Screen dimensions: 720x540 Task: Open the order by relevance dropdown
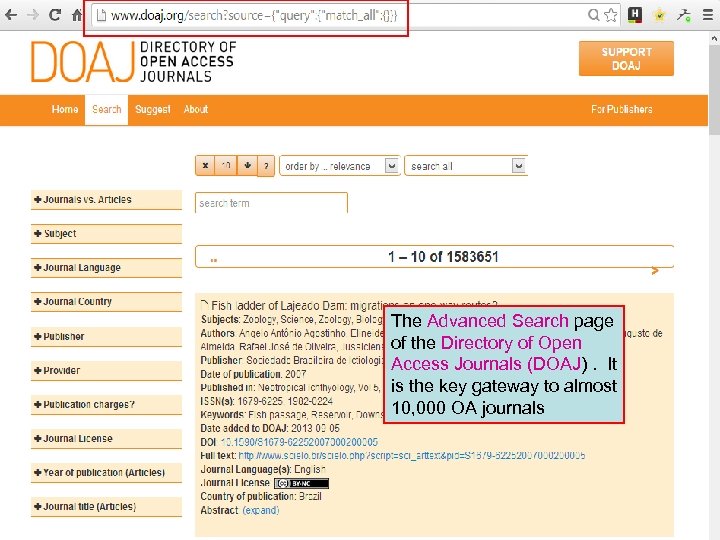(340, 166)
